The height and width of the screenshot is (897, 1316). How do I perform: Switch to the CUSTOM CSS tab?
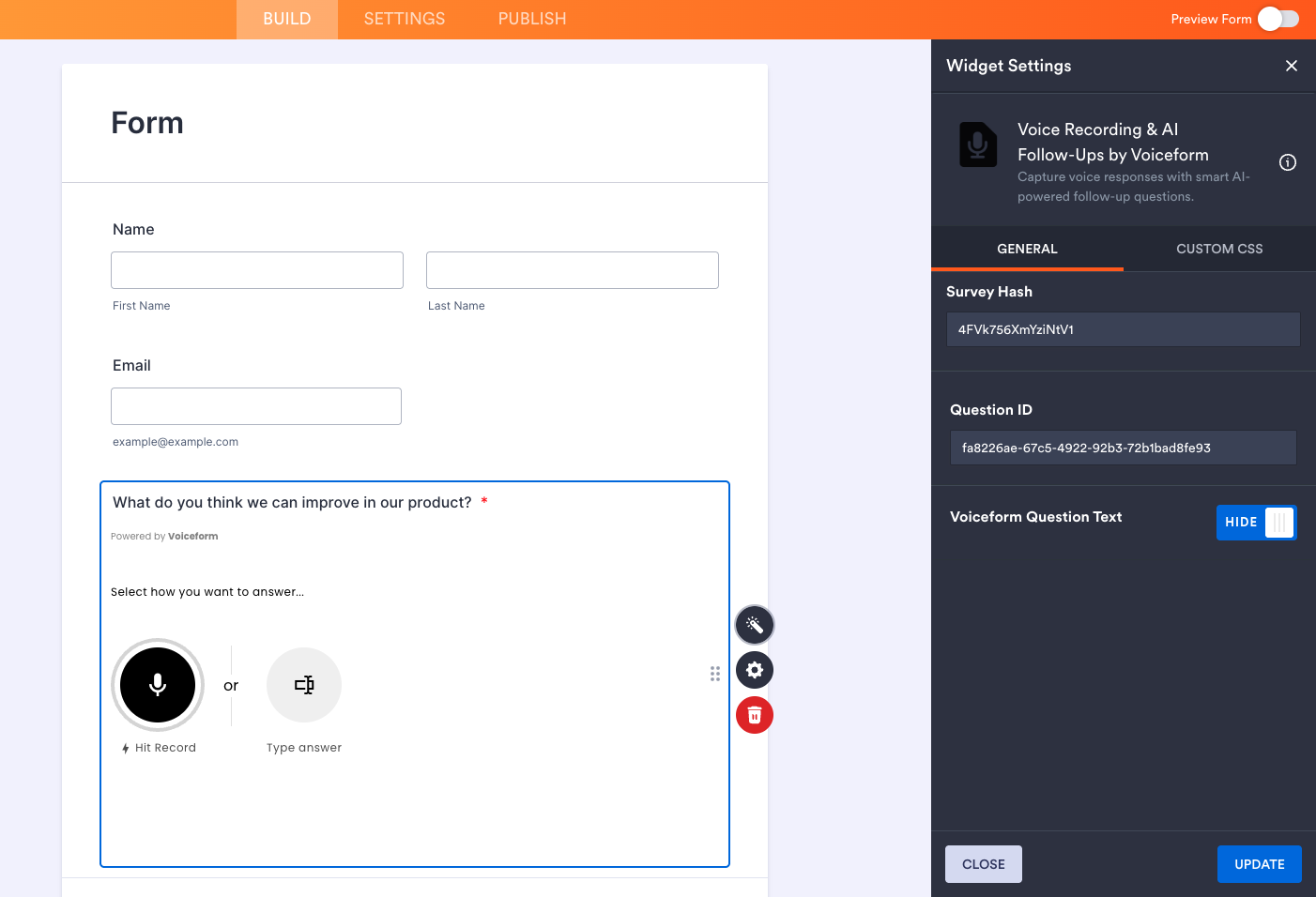coord(1219,249)
